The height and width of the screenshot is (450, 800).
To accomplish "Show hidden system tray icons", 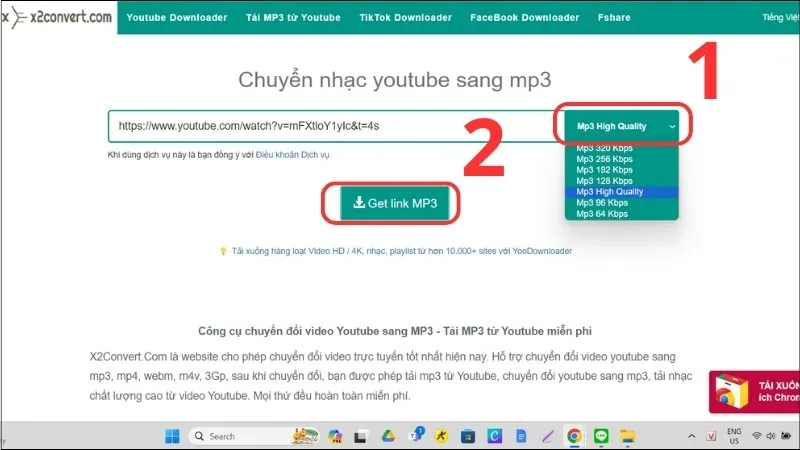I will (691, 436).
